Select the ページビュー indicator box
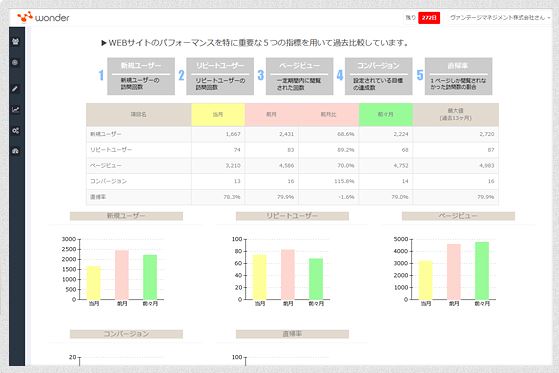The height and width of the screenshot is (373, 559). coord(299,76)
